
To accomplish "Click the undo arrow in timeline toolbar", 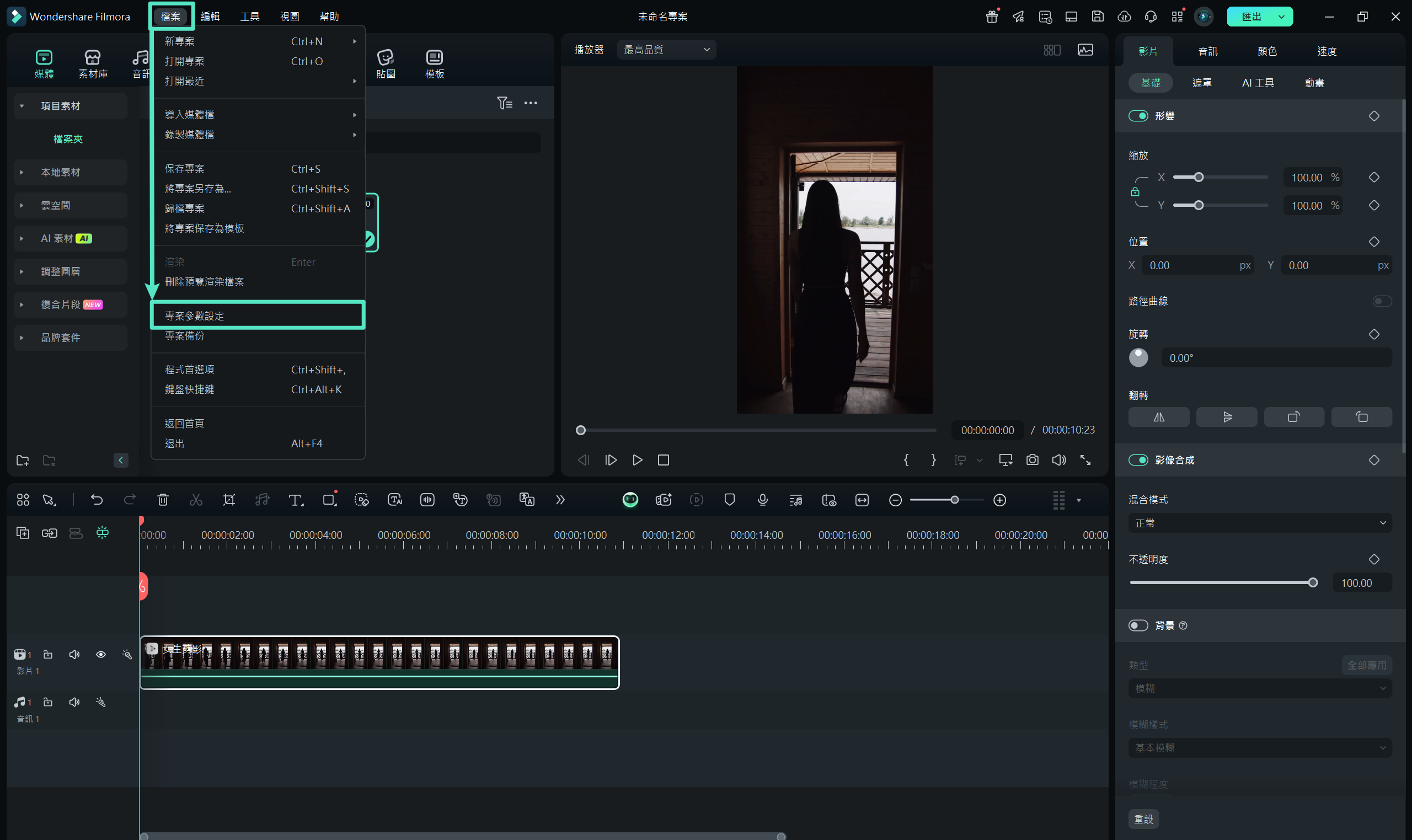I will point(97,500).
